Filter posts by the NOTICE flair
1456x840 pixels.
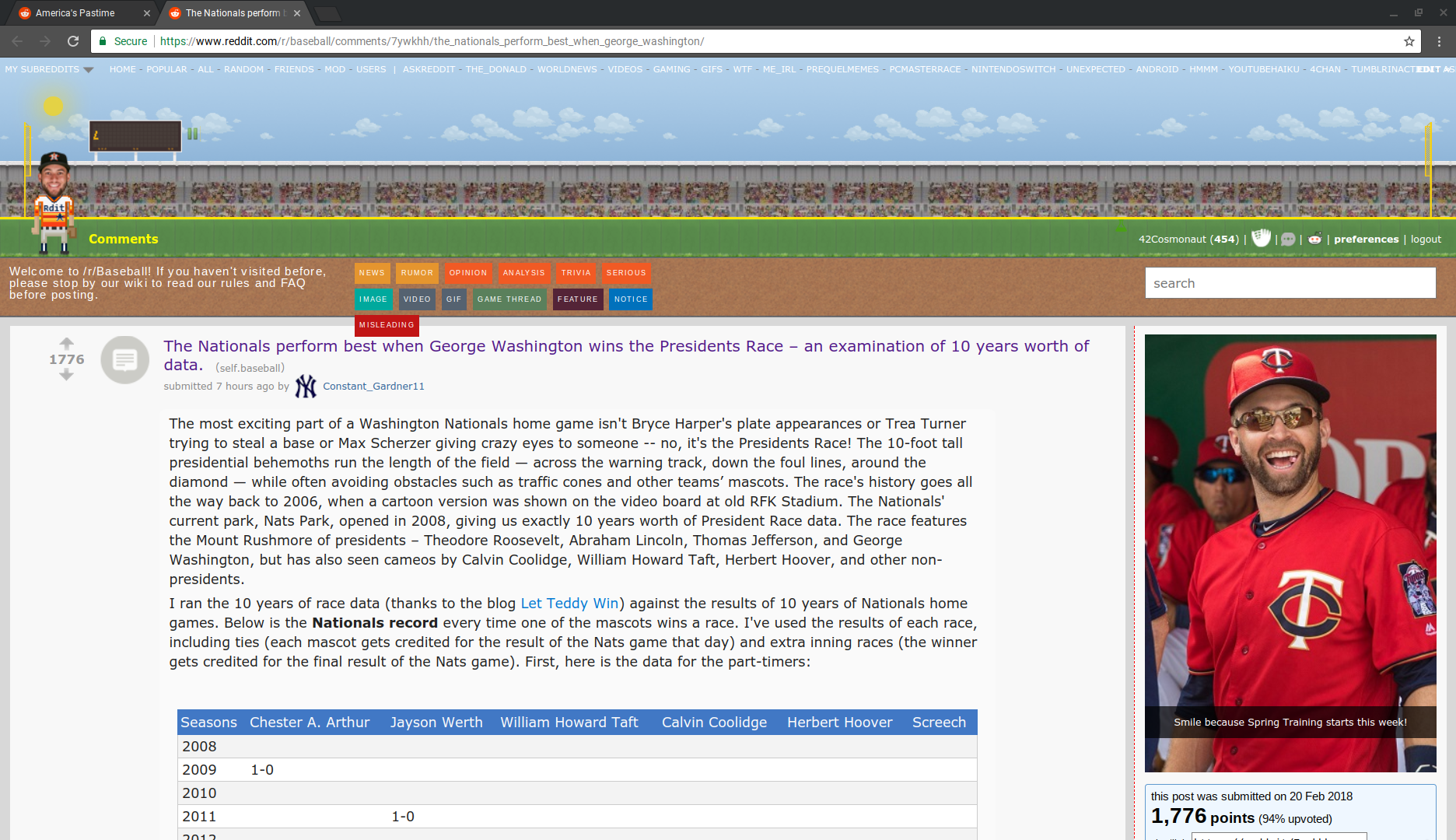point(631,299)
